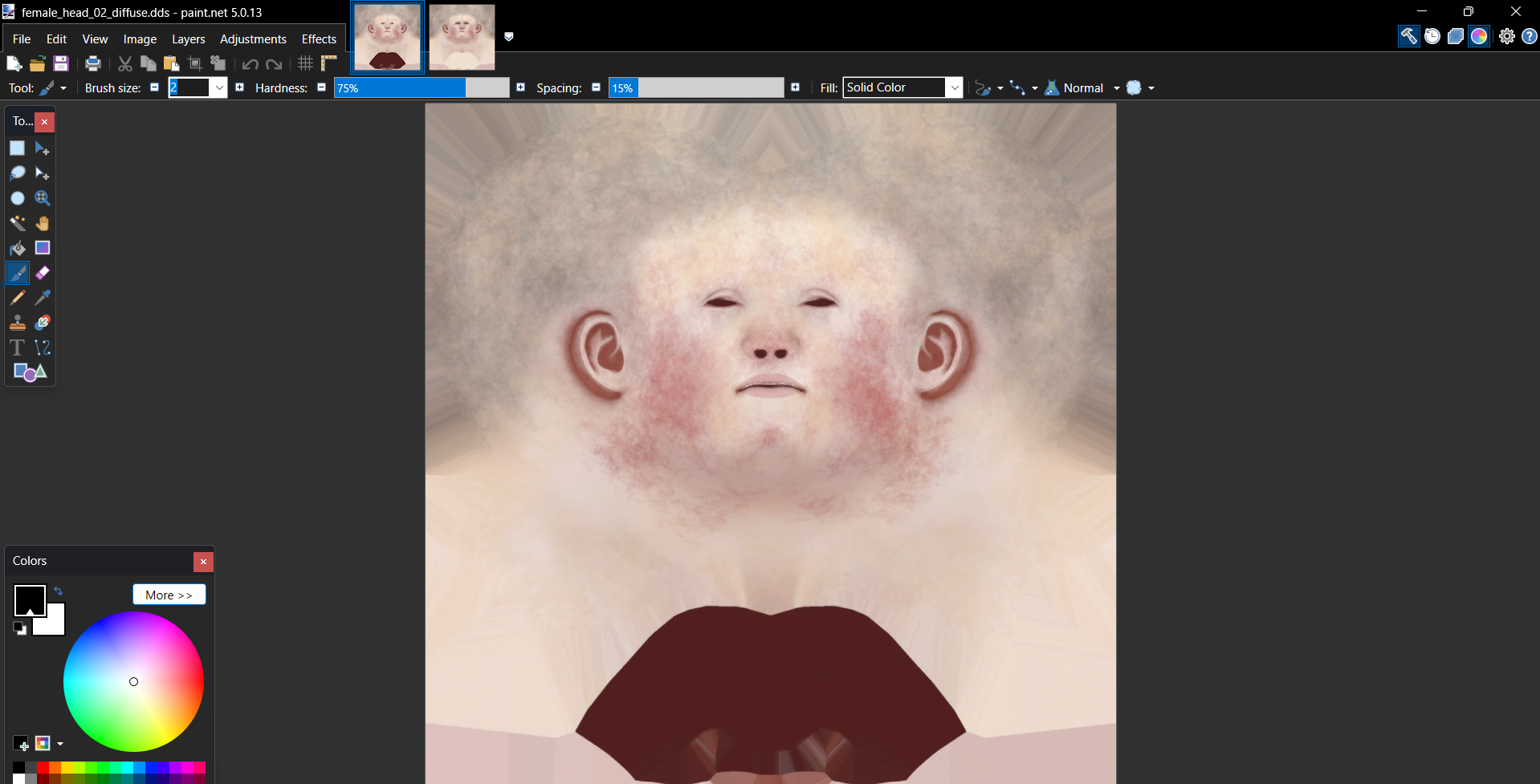Open the File menu

(x=22, y=39)
